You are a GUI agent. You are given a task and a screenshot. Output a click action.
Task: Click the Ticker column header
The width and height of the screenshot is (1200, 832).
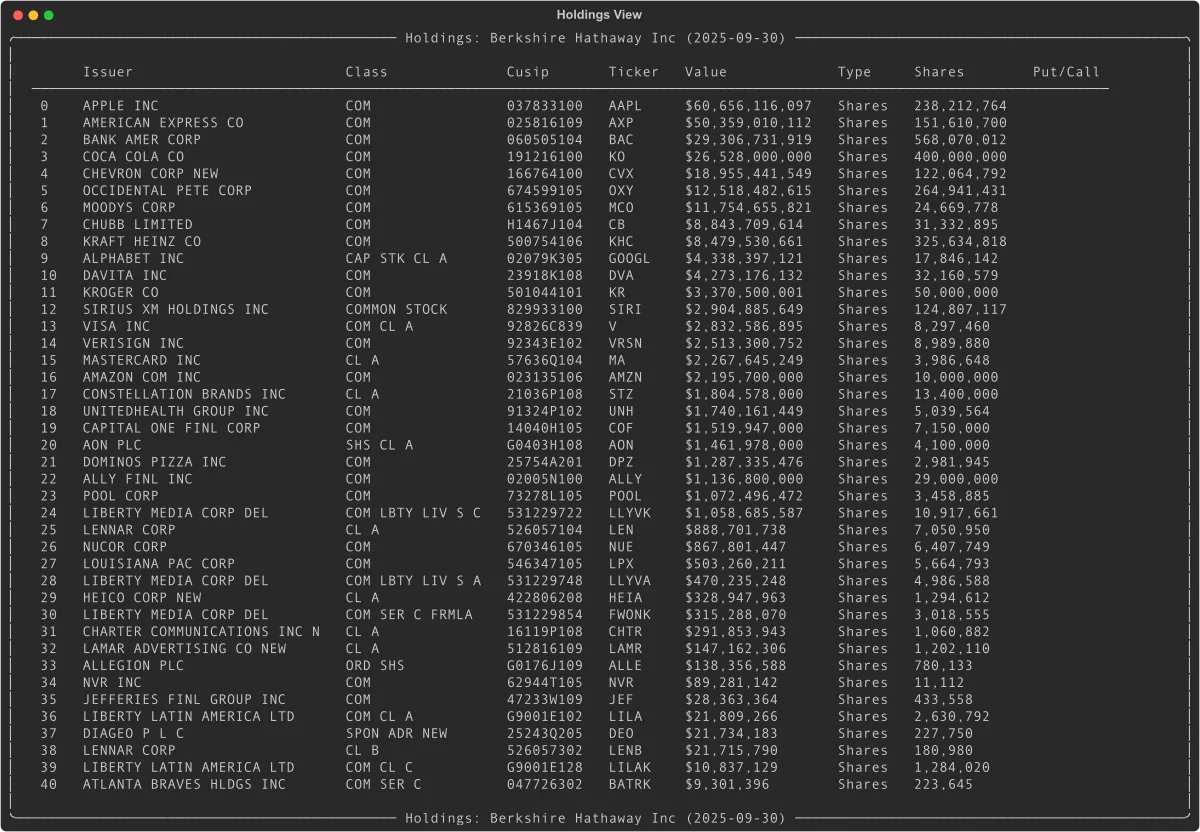click(x=634, y=72)
